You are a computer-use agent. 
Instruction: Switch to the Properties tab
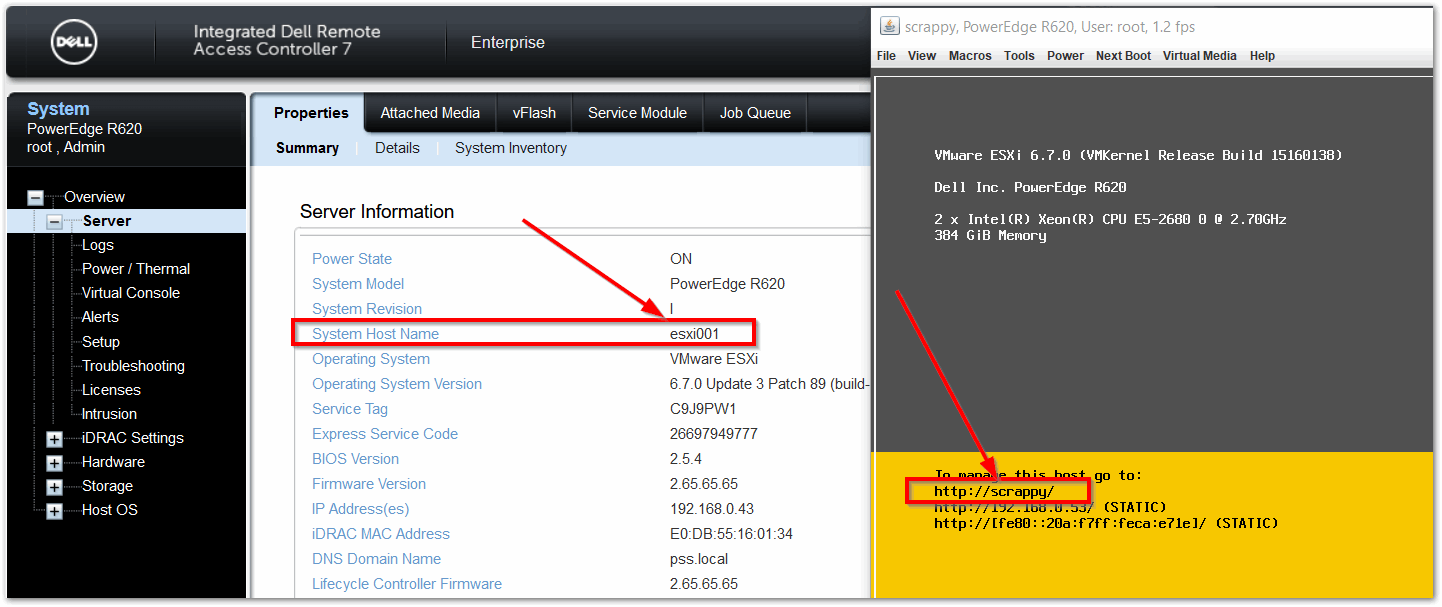(x=311, y=113)
